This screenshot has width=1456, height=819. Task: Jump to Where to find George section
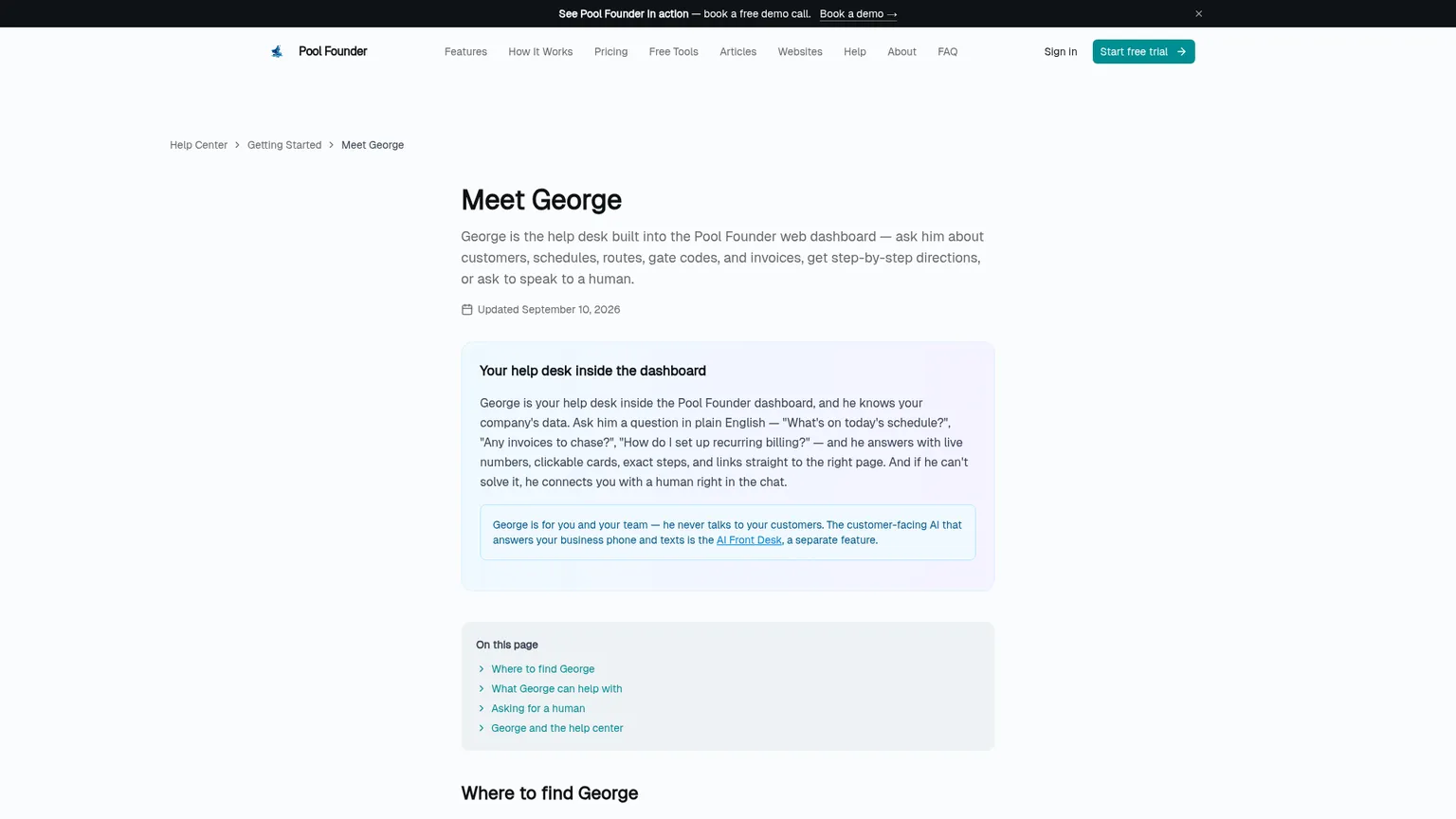pyautogui.click(x=542, y=669)
